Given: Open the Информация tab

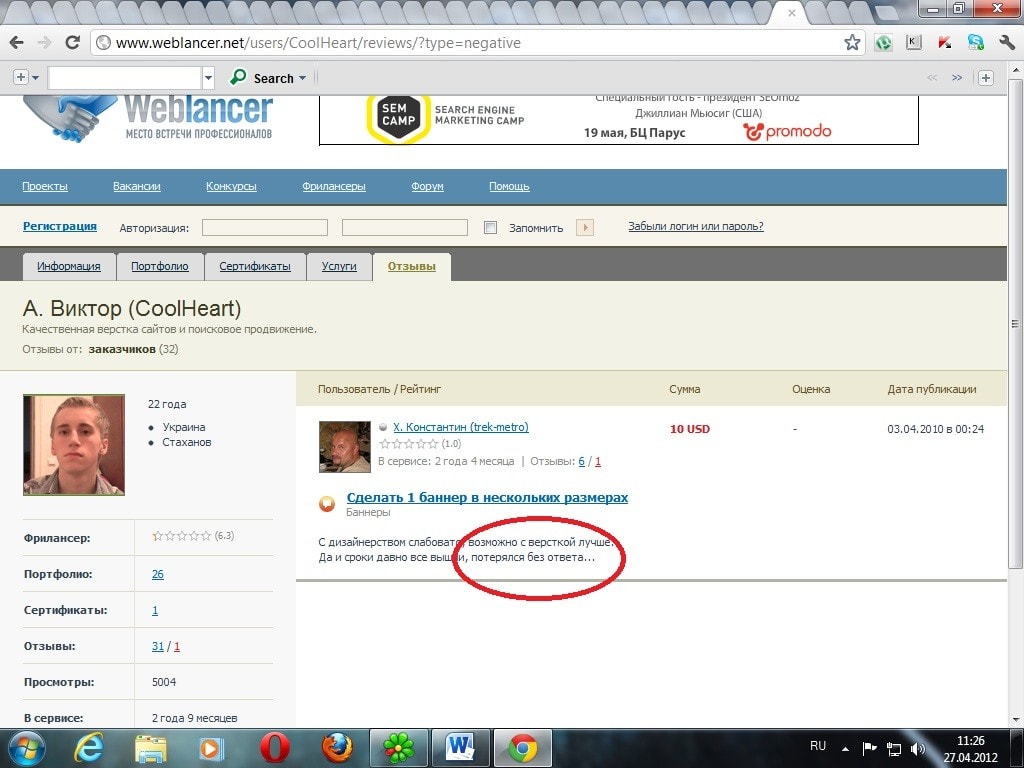Looking at the screenshot, I should pos(69,266).
